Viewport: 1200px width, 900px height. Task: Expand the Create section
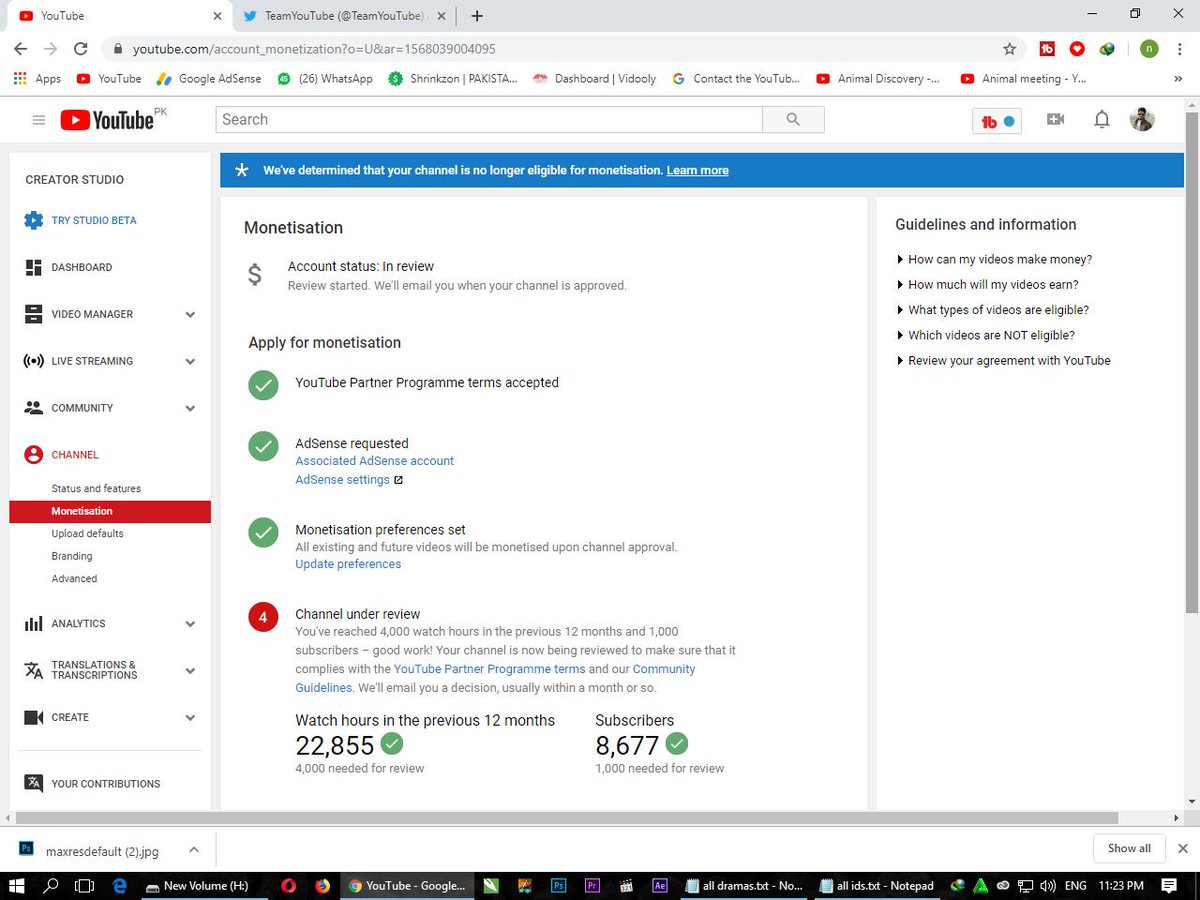[x=190, y=718]
